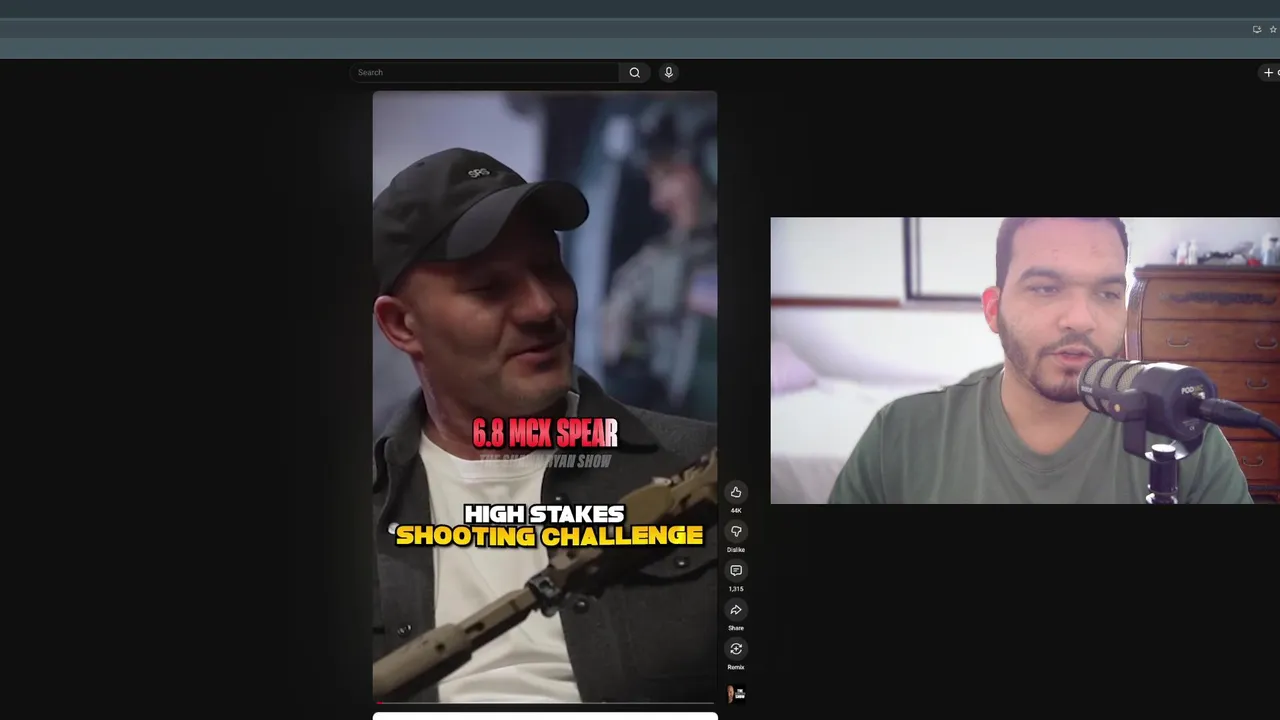Open the next Short card peeking at the bottom

[545, 716]
